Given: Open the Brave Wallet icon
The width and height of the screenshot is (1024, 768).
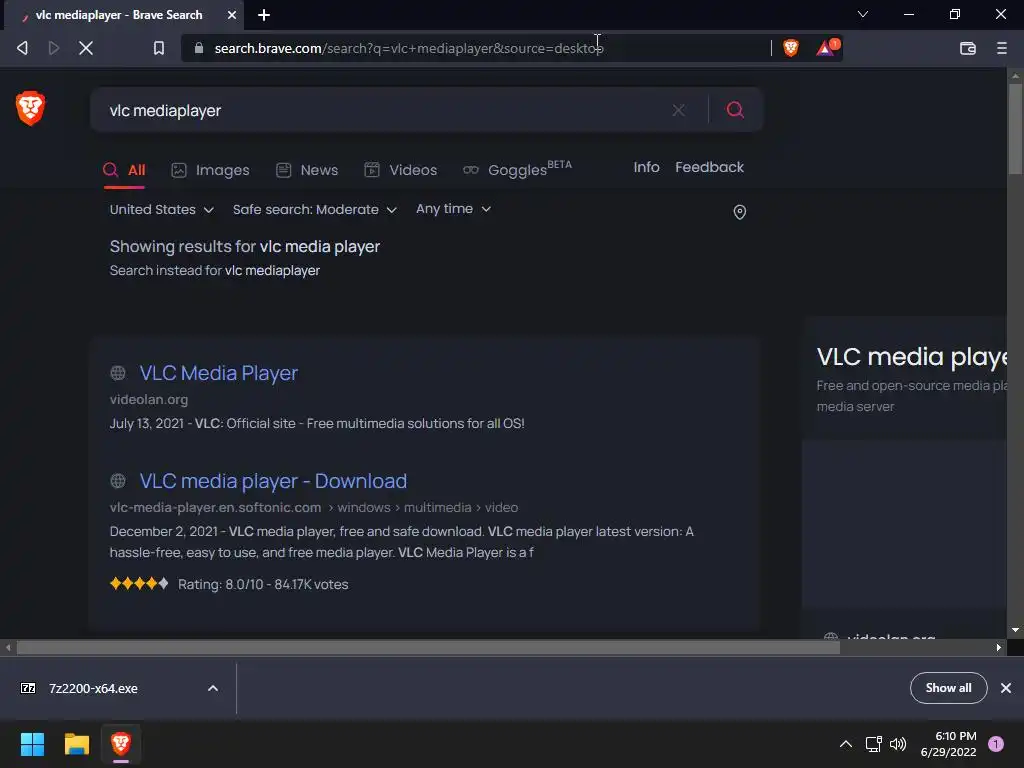Looking at the screenshot, I should pos(968,48).
